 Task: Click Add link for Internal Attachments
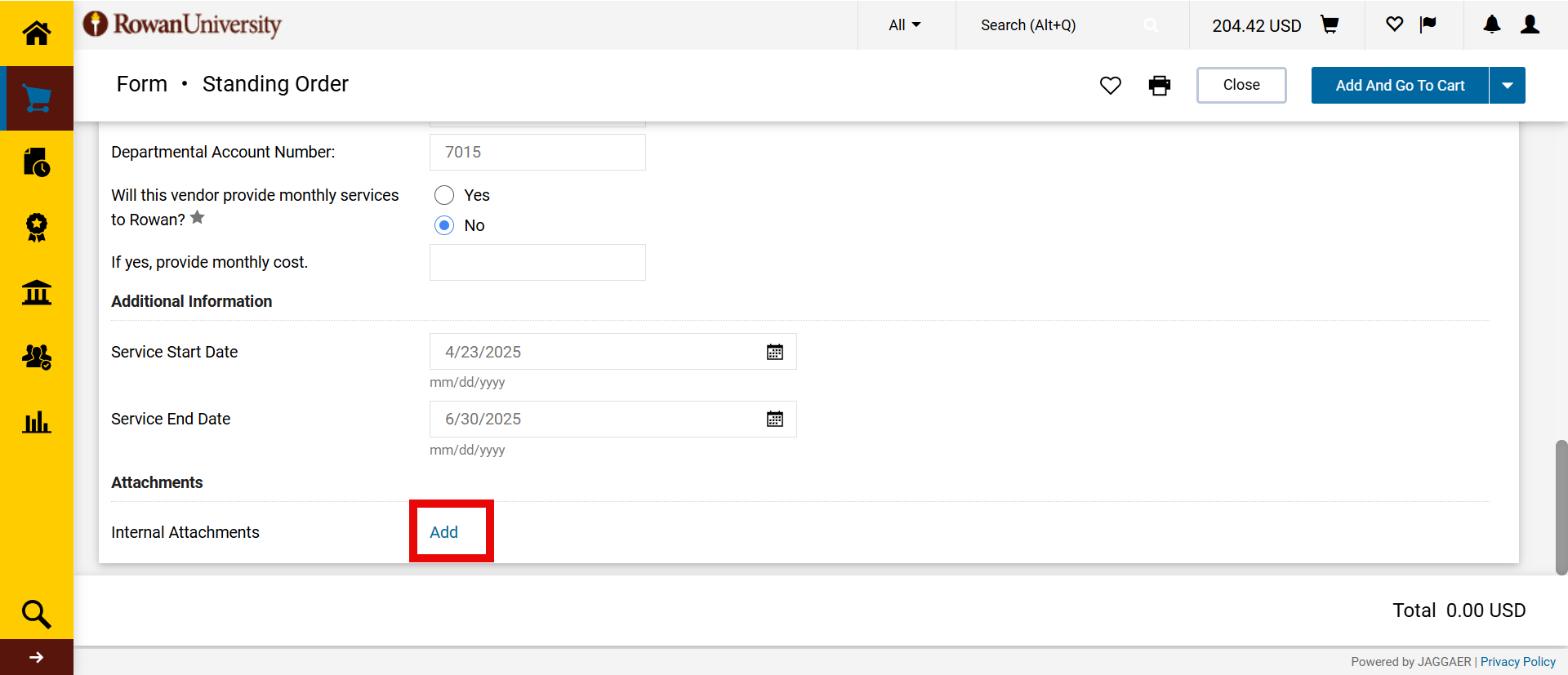pyautogui.click(x=443, y=532)
